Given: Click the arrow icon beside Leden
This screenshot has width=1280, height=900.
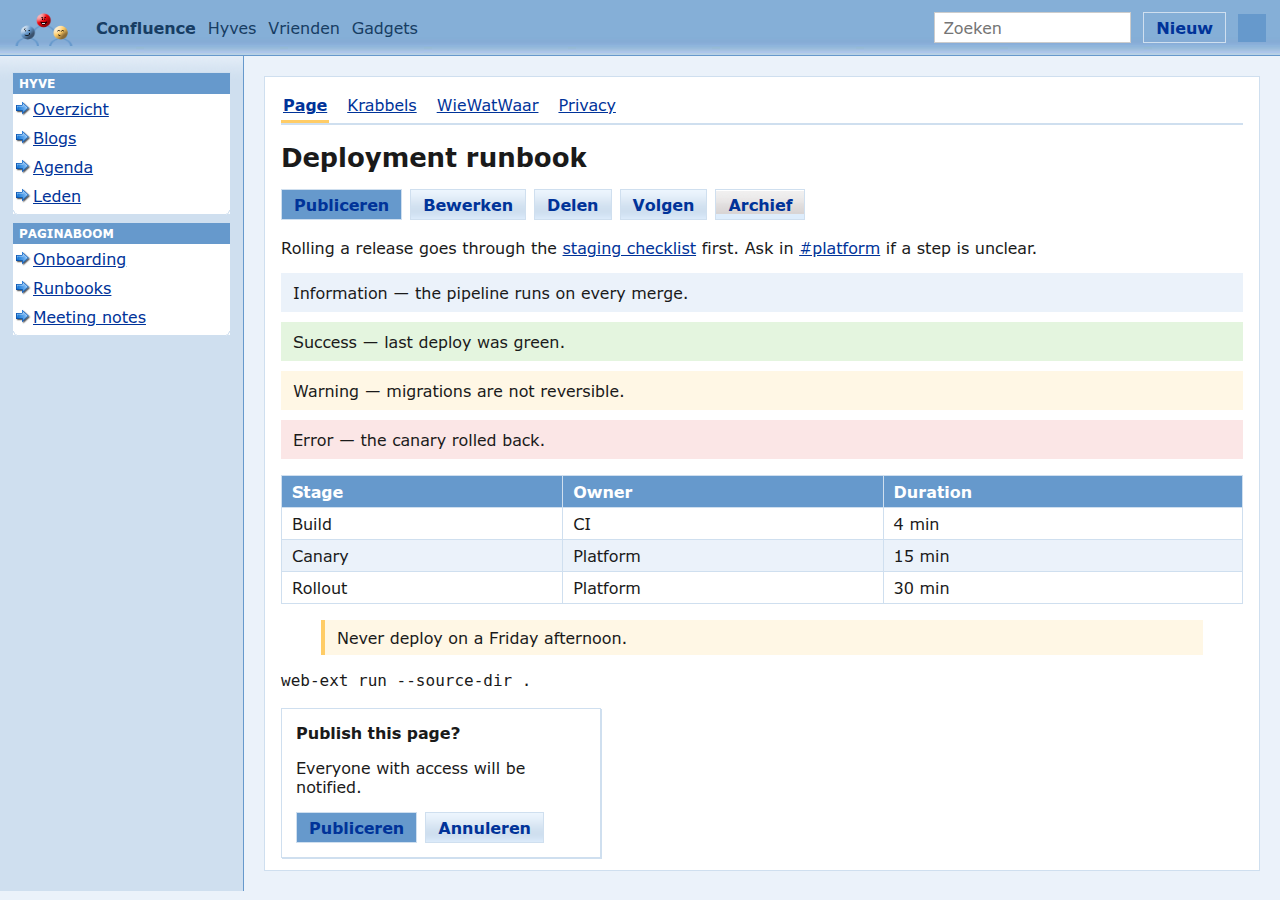Looking at the screenshot, I should 23,196.
